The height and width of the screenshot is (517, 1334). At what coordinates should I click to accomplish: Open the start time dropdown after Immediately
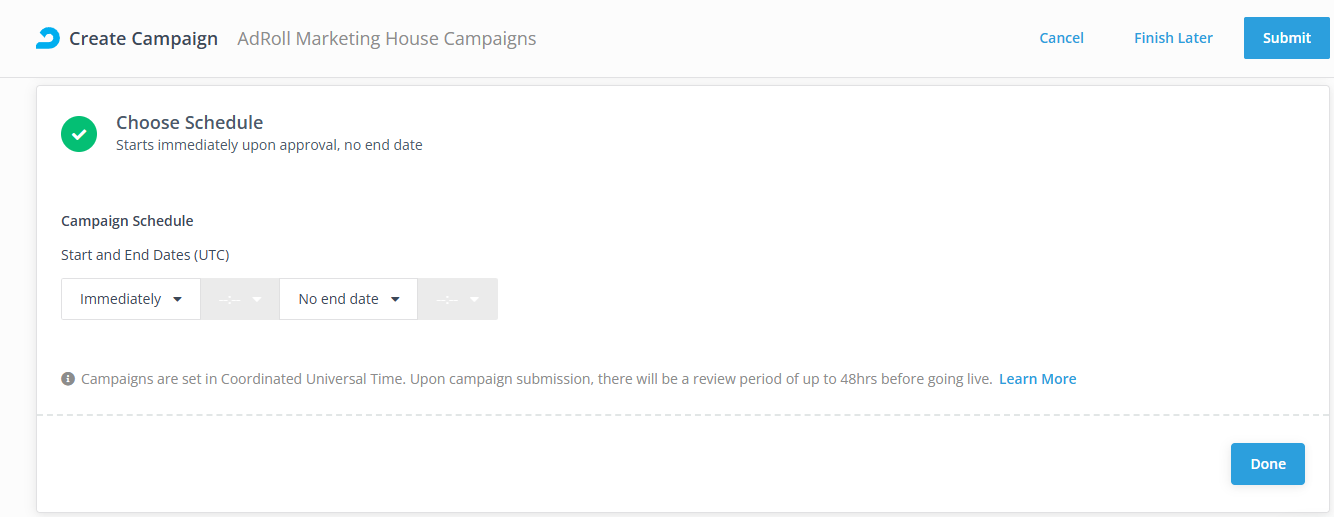click(240, 299)
